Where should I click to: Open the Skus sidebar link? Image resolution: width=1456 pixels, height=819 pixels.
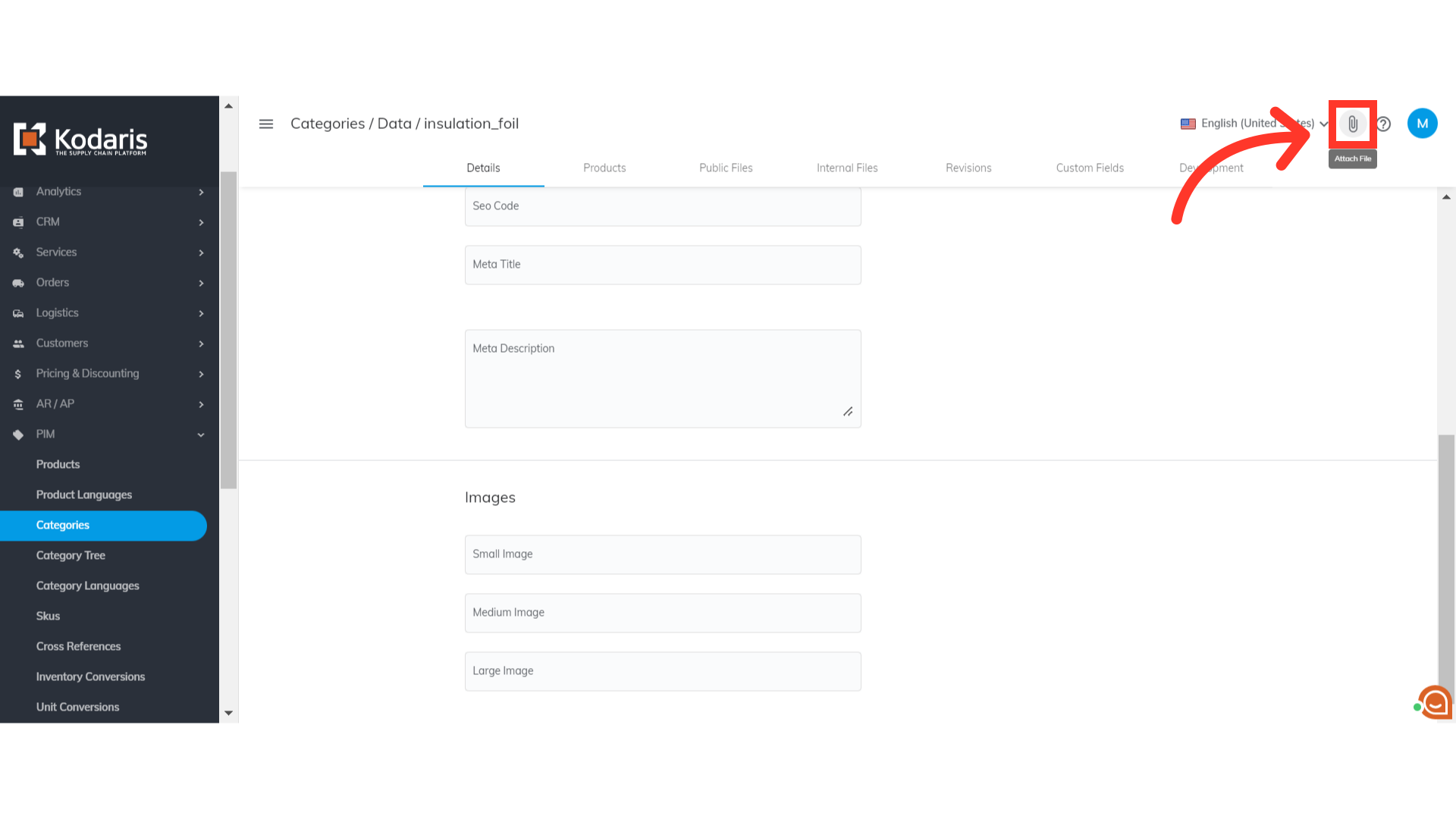click(x=48, y=616)
